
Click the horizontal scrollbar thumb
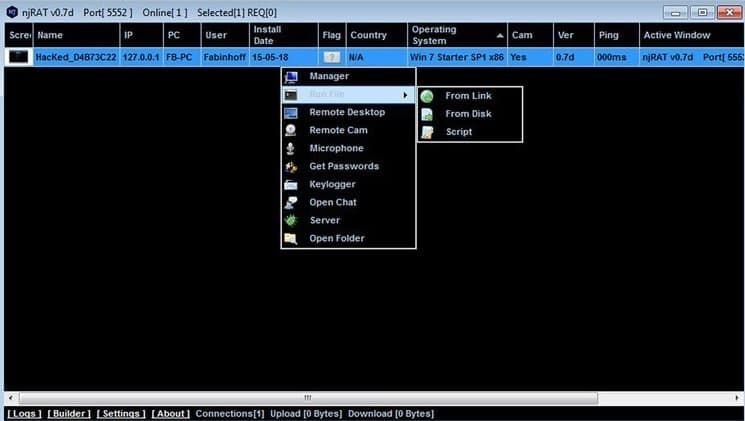pos(308,398)
